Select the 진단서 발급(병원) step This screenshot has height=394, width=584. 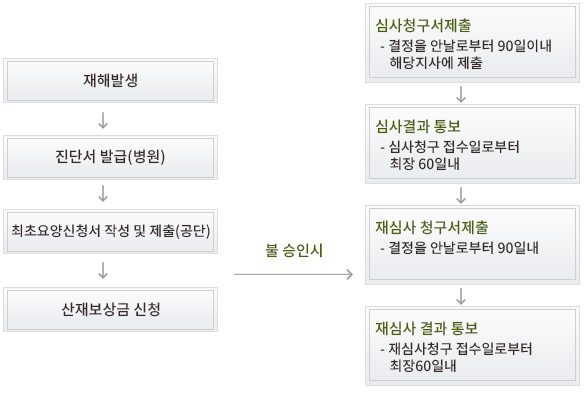(110, 158)
